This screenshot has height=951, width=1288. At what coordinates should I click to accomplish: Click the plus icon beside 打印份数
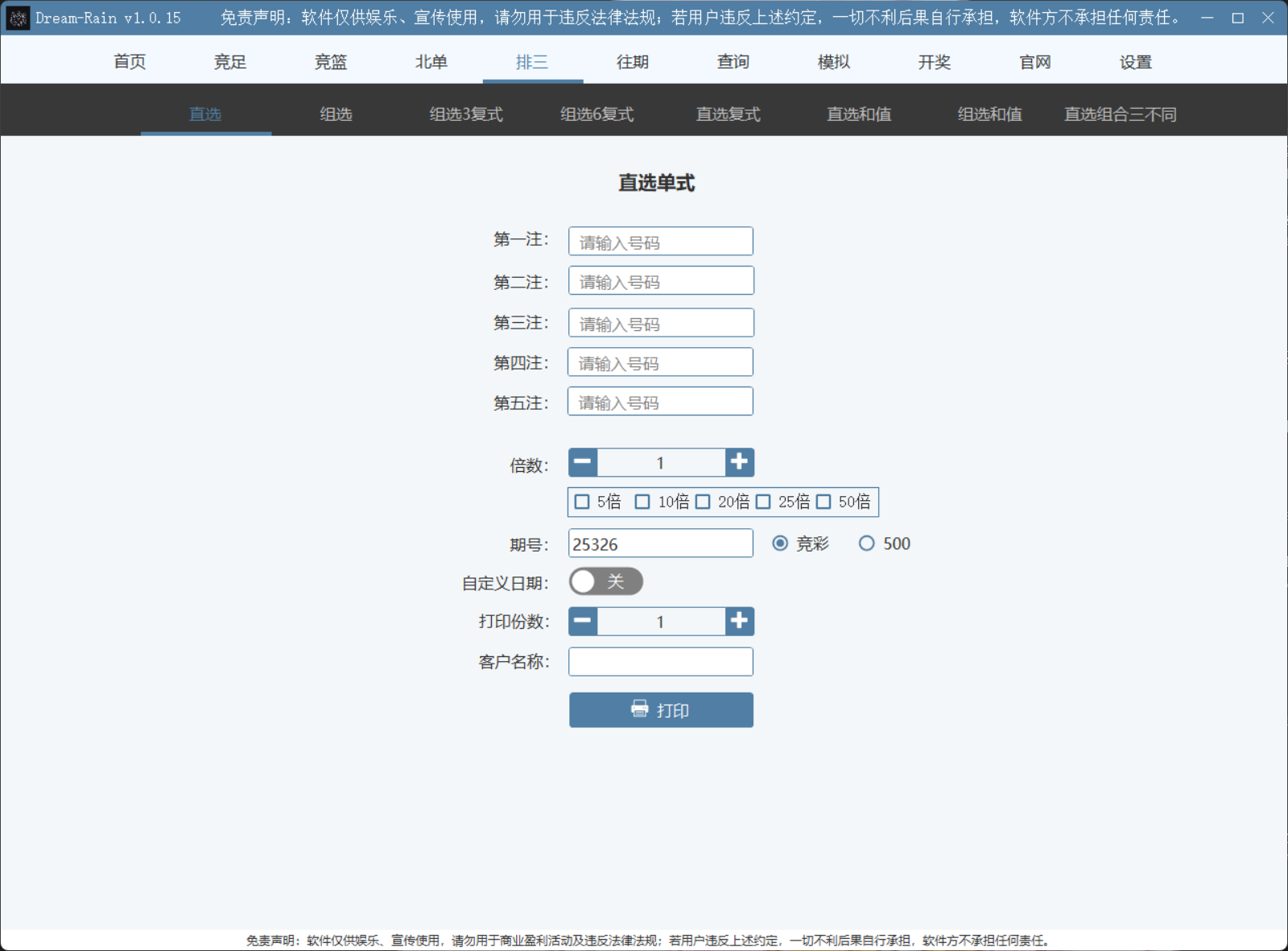[739, 621]
